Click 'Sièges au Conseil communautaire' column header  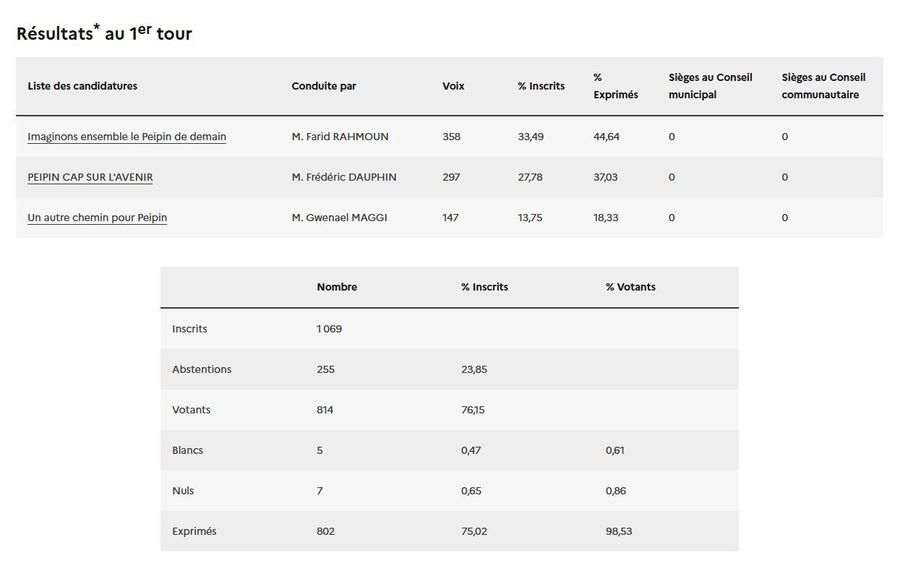pyautogui.click(x=823, y=86)
